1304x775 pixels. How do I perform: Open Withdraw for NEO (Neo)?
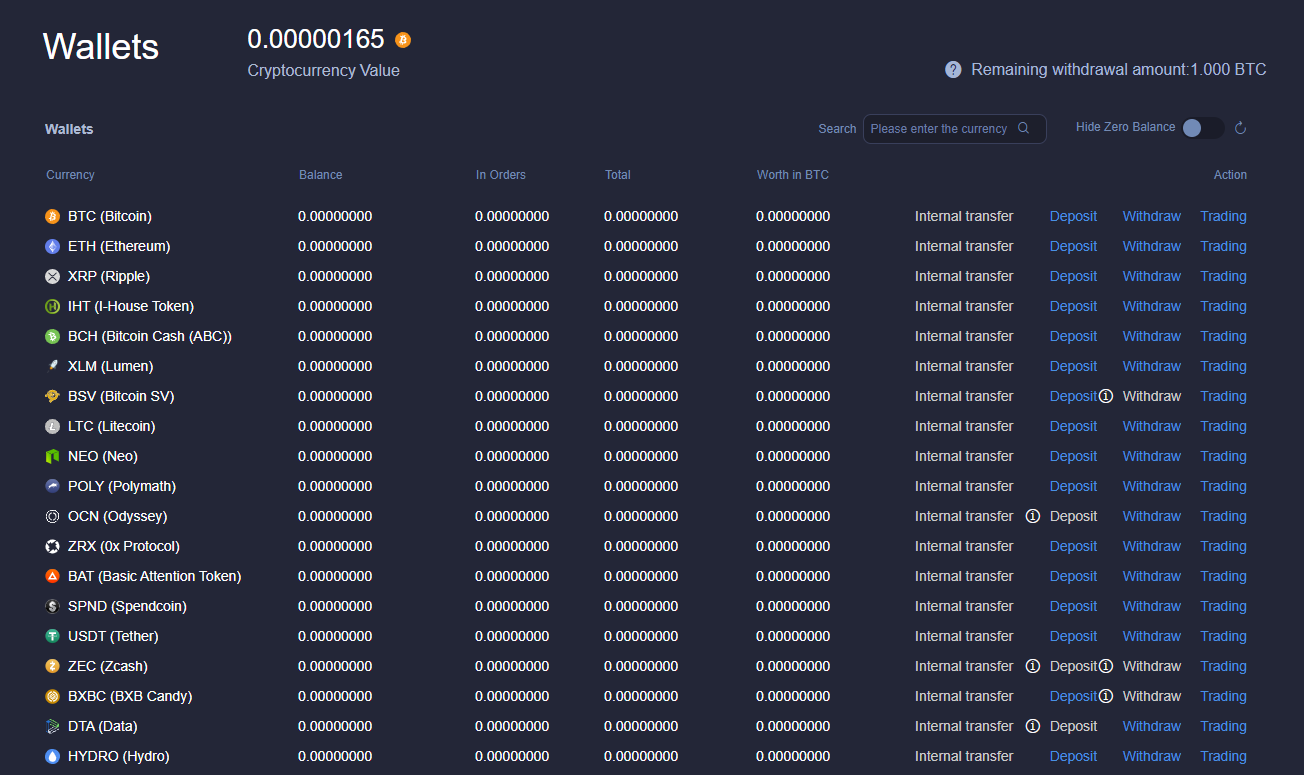click(x=1152, y=456)
